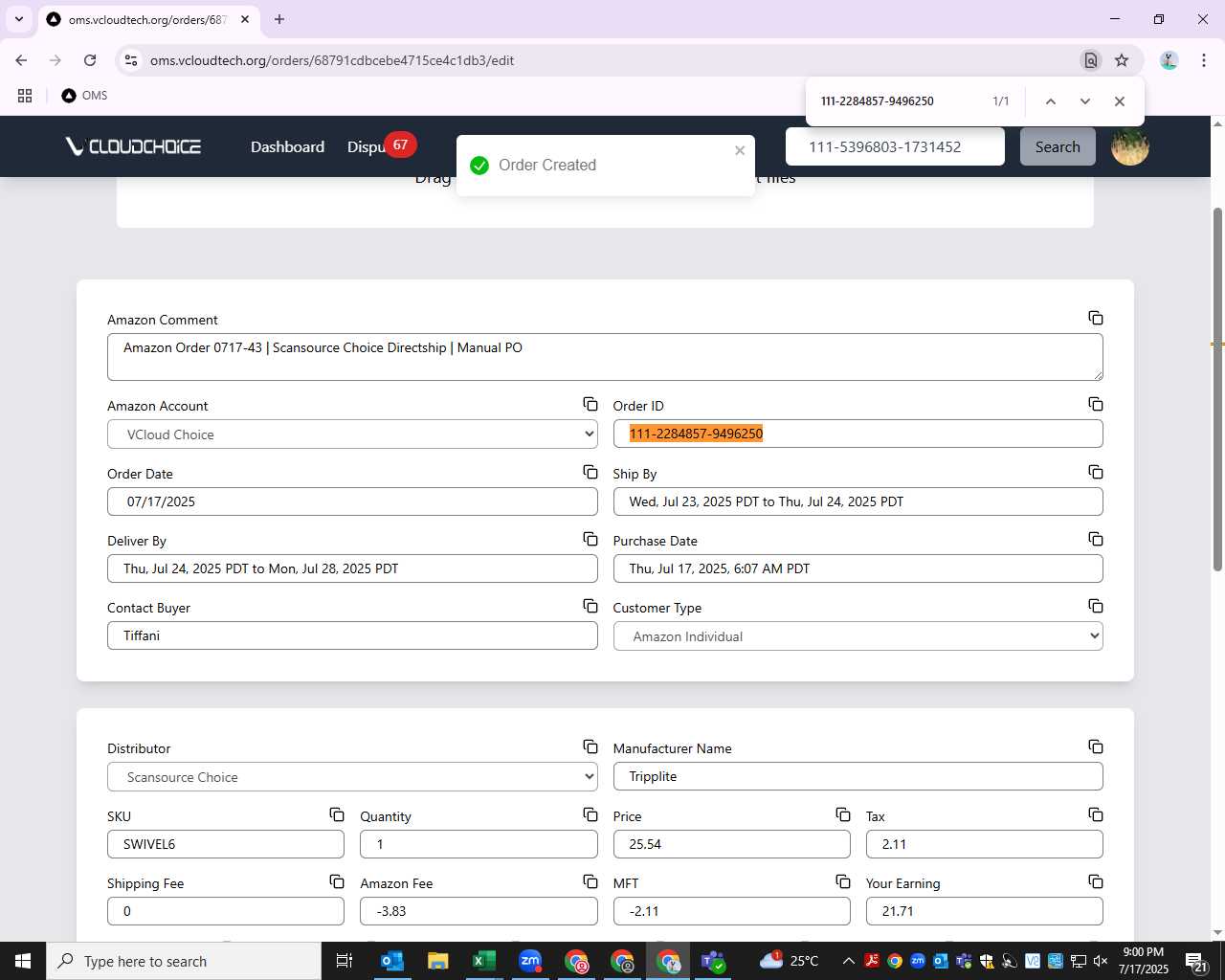Image resolution: width=1225 pixels, height=980 pixels.
Task: Click the Ship By field
Action: click(857, 501)
